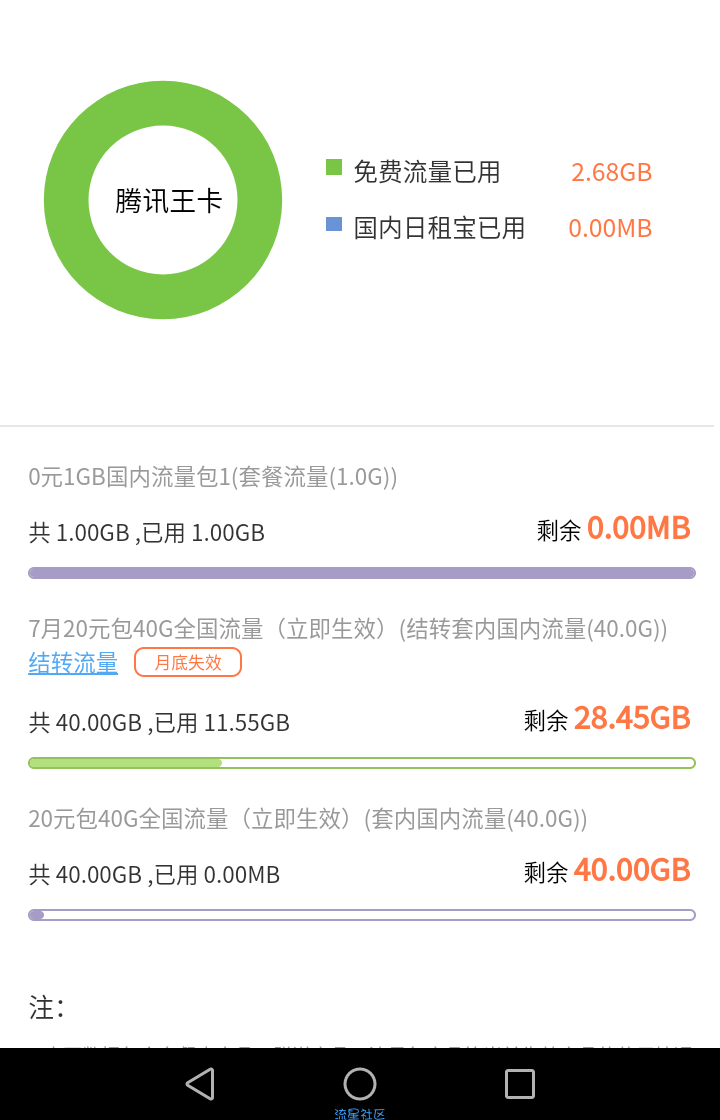The image size is (720, 1120).
Task: Select the 国内日租宝已用 legend text
Action: (x=439, y=229)
